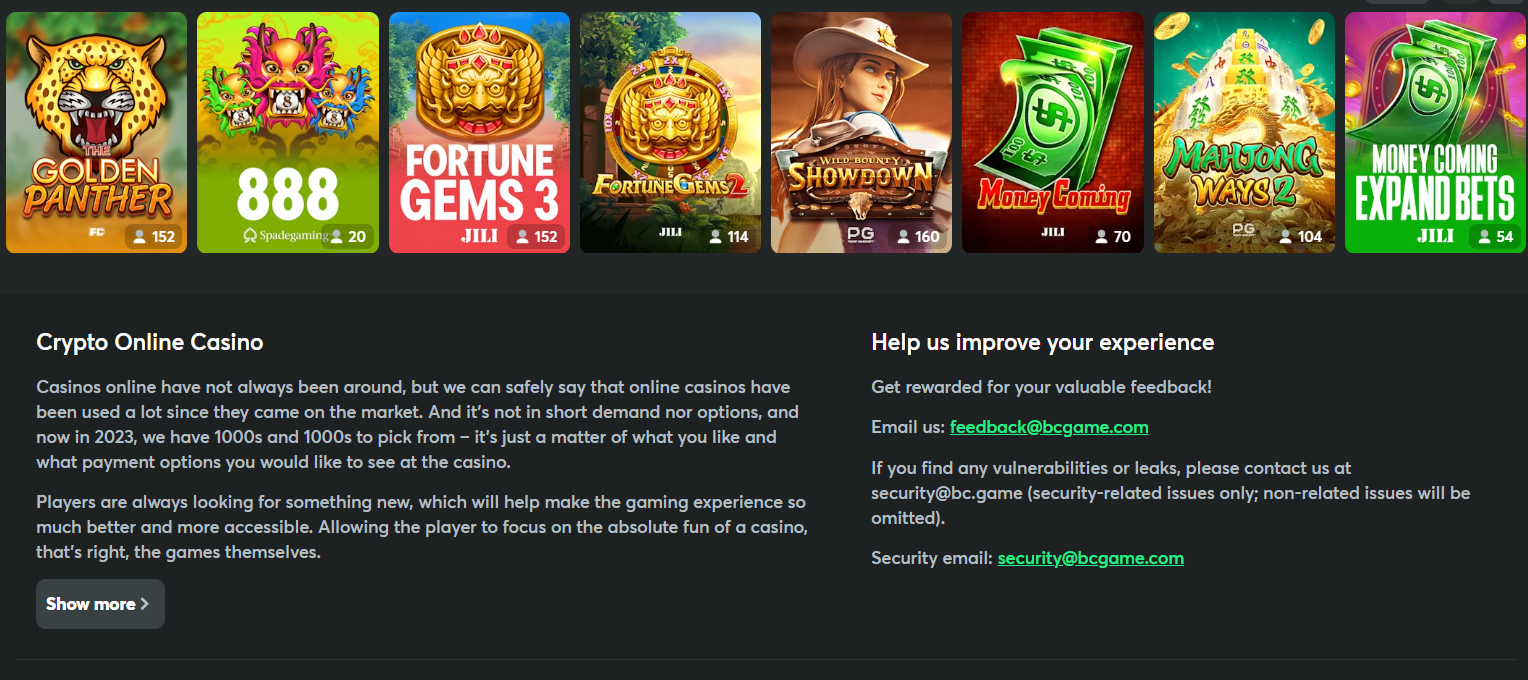1528x680 pixels.
Task: Open Money Coming Expand Bets game
Action: [x=1435, y=130]
